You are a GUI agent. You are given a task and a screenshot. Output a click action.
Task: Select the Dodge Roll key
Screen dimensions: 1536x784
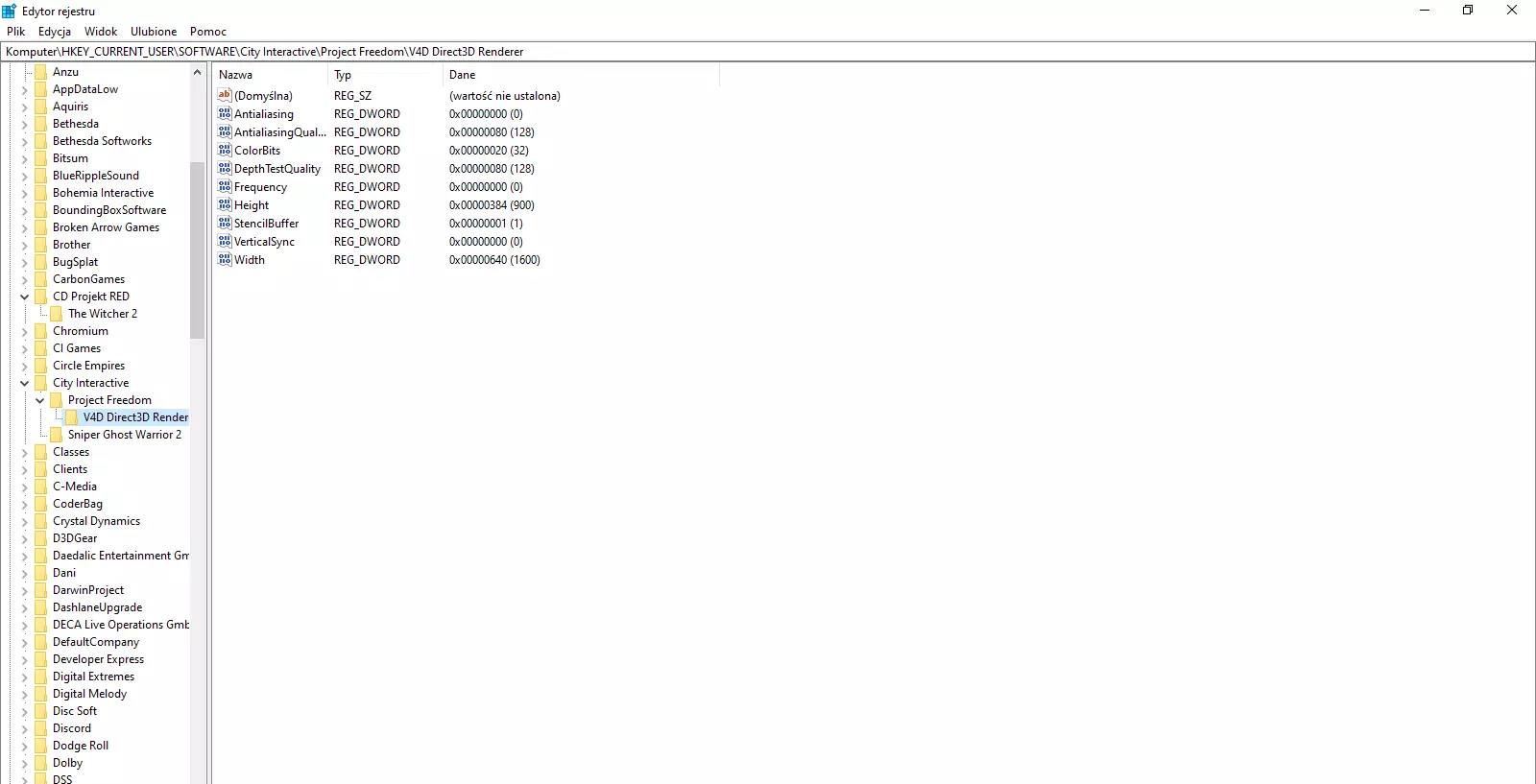81,746
